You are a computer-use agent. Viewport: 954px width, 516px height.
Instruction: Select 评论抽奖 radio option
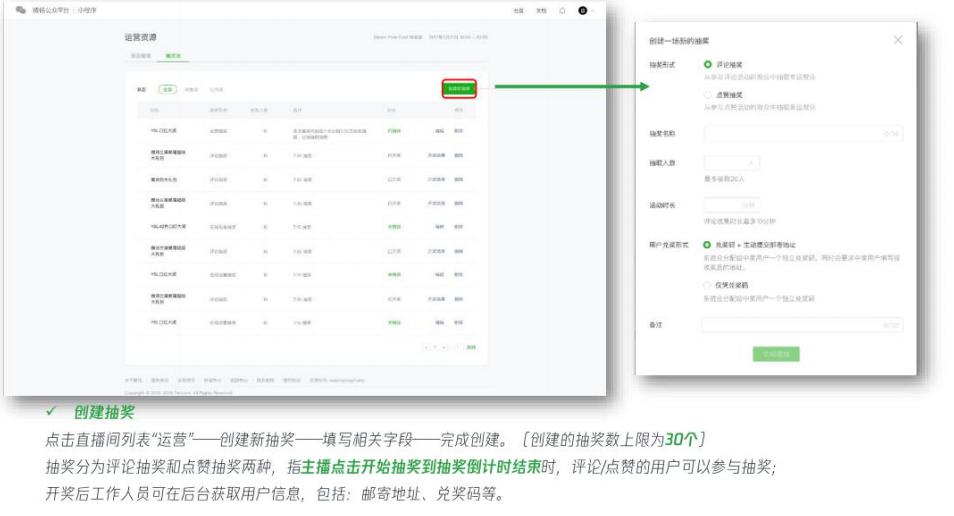coord(708,65)
